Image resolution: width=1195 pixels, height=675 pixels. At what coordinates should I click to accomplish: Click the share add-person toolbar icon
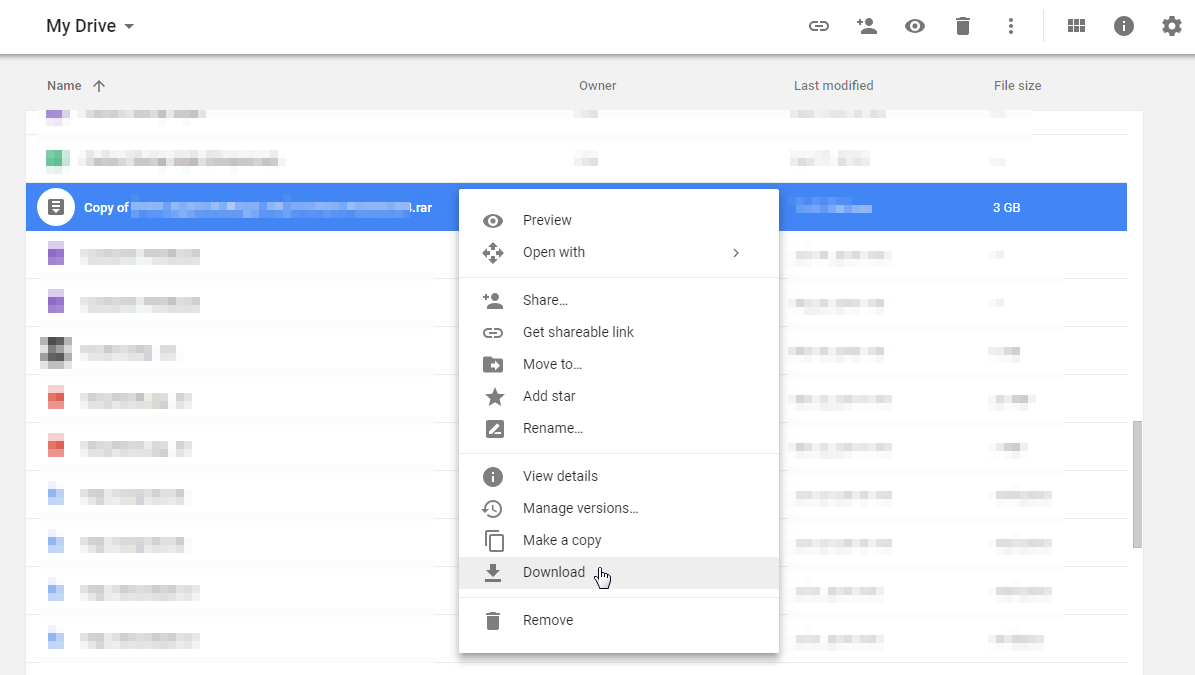(x=867, y=27)
